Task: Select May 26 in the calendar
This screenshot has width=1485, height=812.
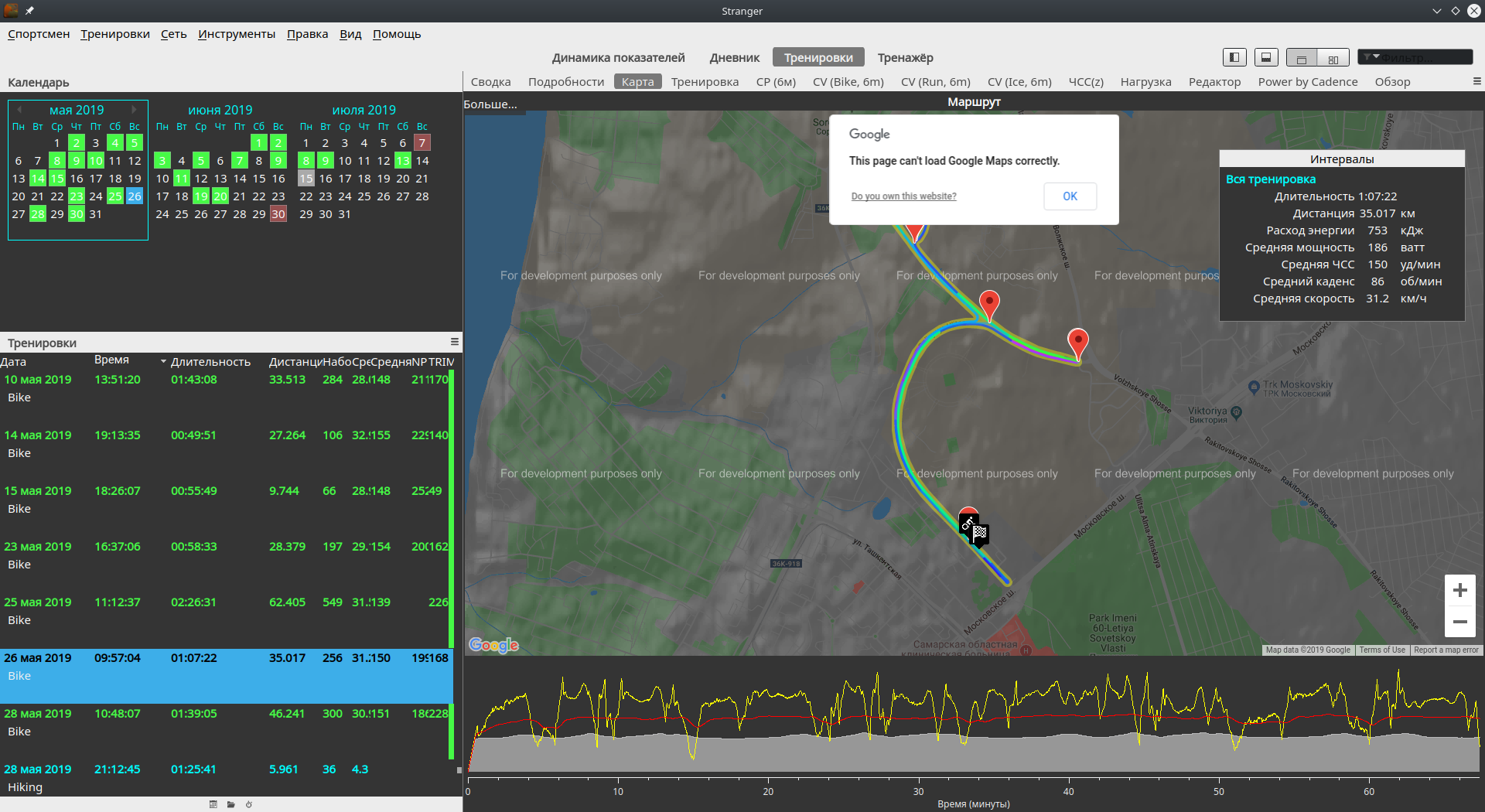Action: [x=135, y=196]
